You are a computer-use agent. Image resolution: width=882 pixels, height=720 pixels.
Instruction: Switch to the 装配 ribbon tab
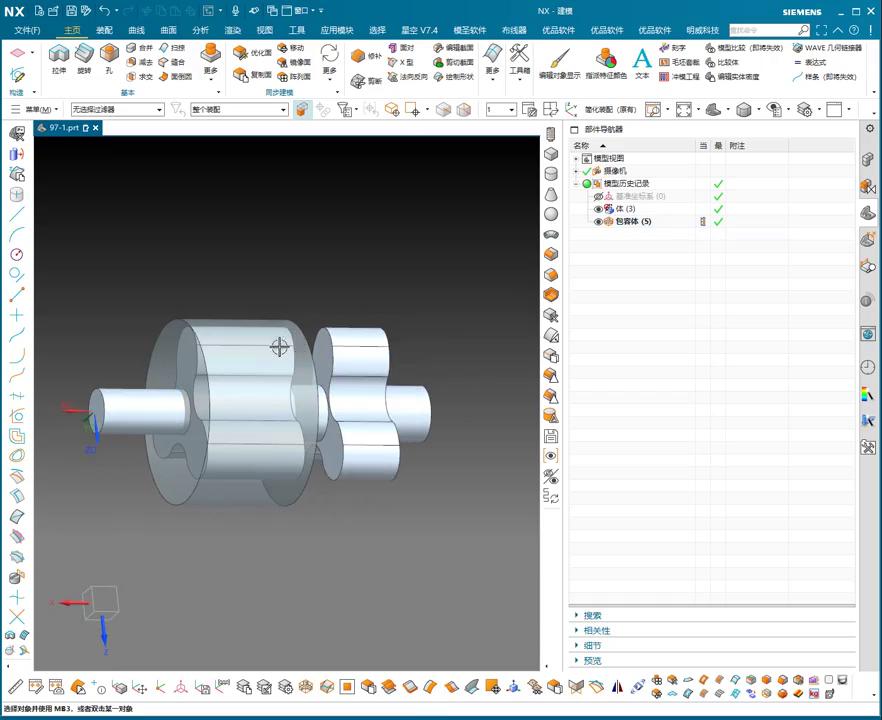tap(104, 30)
